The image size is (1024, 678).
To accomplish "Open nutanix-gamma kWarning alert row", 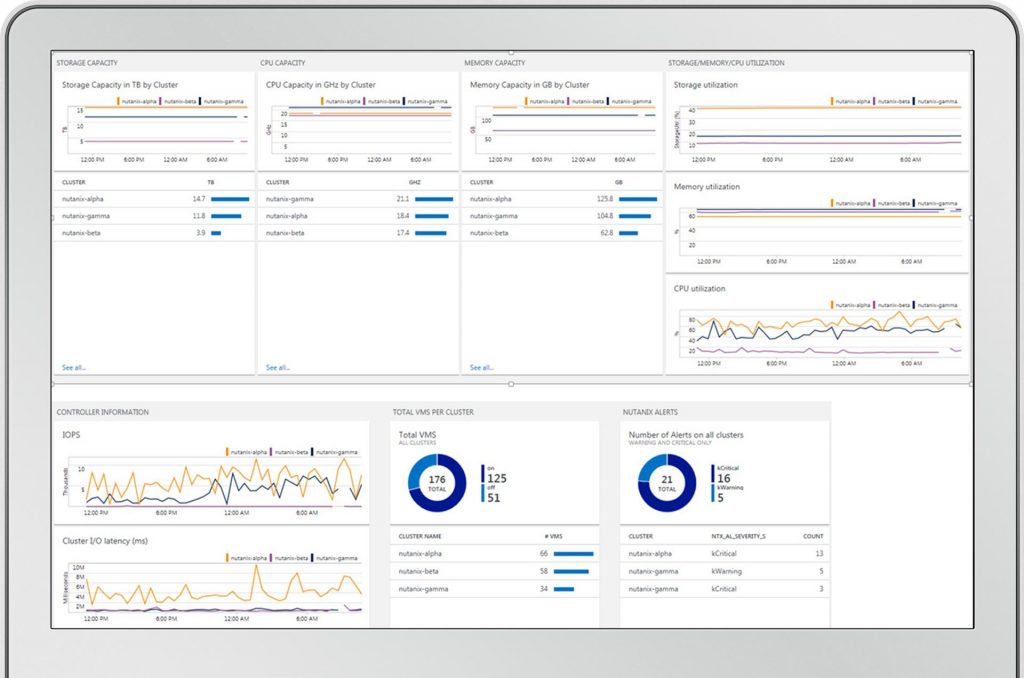I will click(x=725, y=572).
